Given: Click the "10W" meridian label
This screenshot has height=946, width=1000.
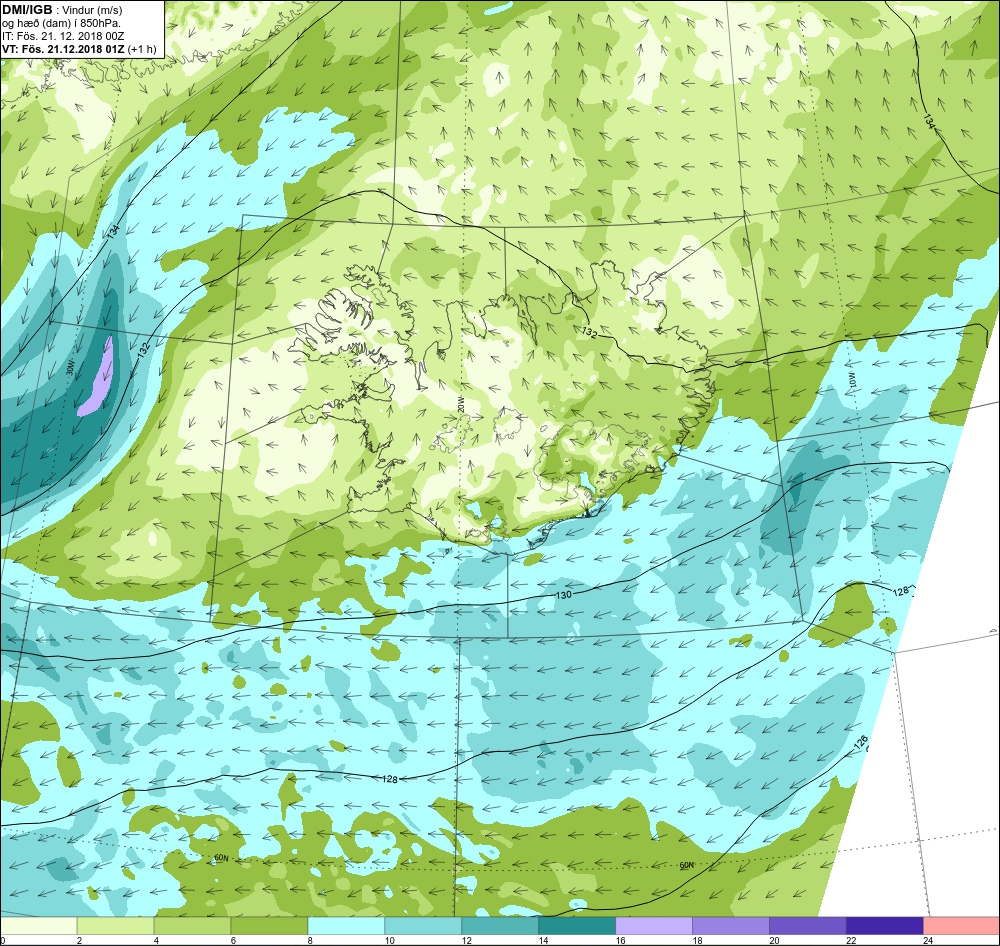Looking at the screenshot, I should [x=851, y=380].
